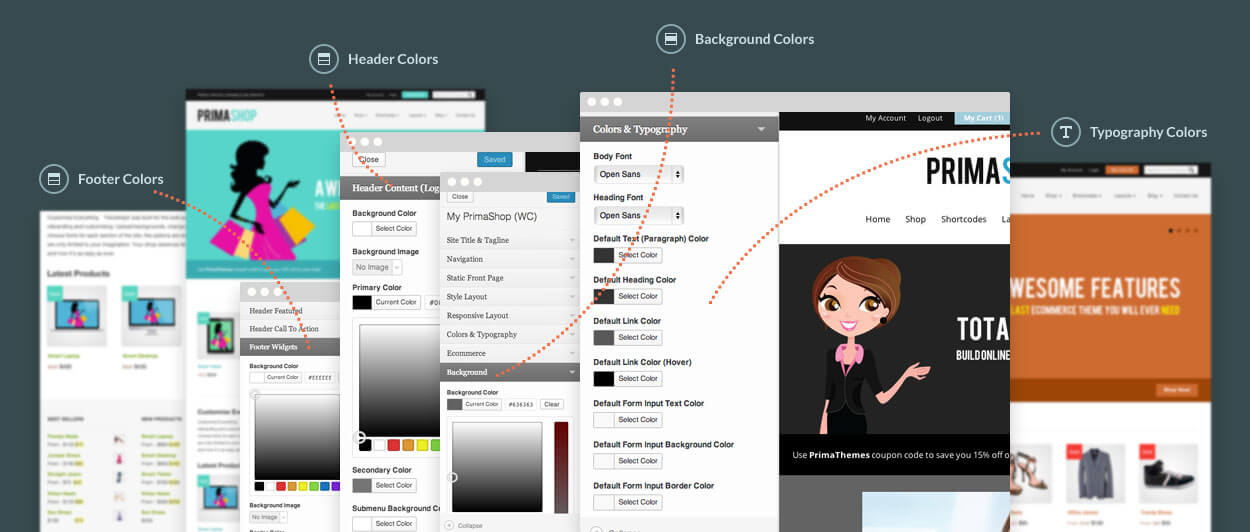Expand the Ecommerce section

(510, 353)
